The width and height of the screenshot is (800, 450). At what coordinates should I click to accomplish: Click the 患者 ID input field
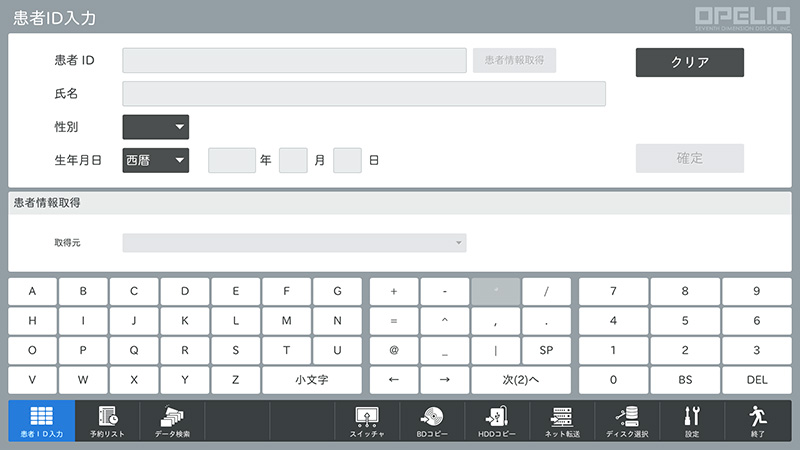[x=294, y=61]
